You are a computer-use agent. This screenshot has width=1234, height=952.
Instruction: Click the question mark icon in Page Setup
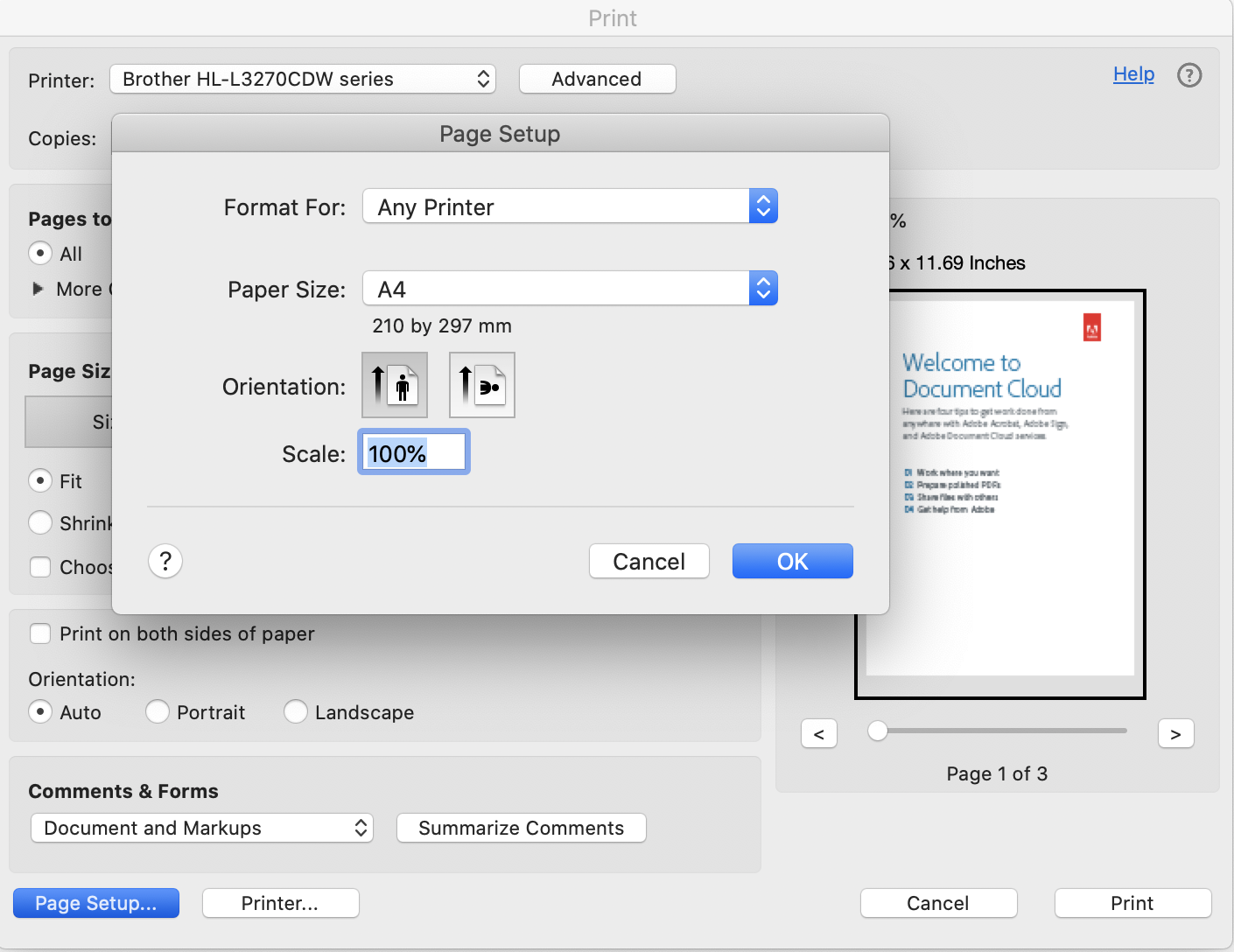165,561
